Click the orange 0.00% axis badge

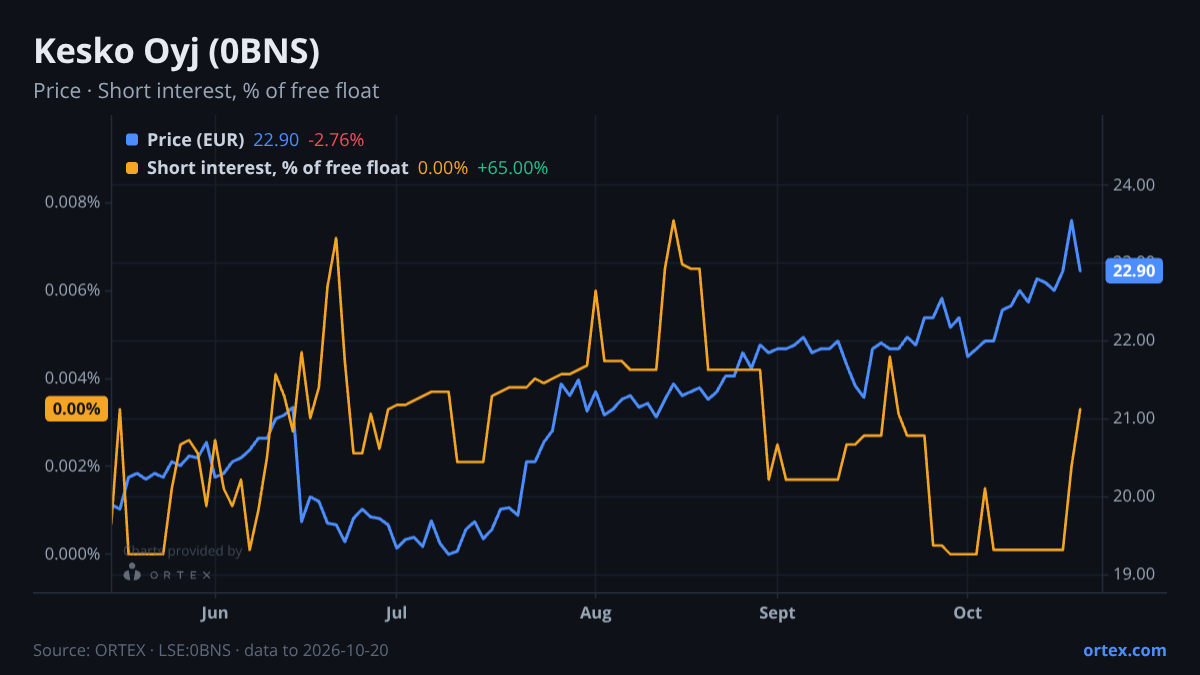tap(77, 409)
